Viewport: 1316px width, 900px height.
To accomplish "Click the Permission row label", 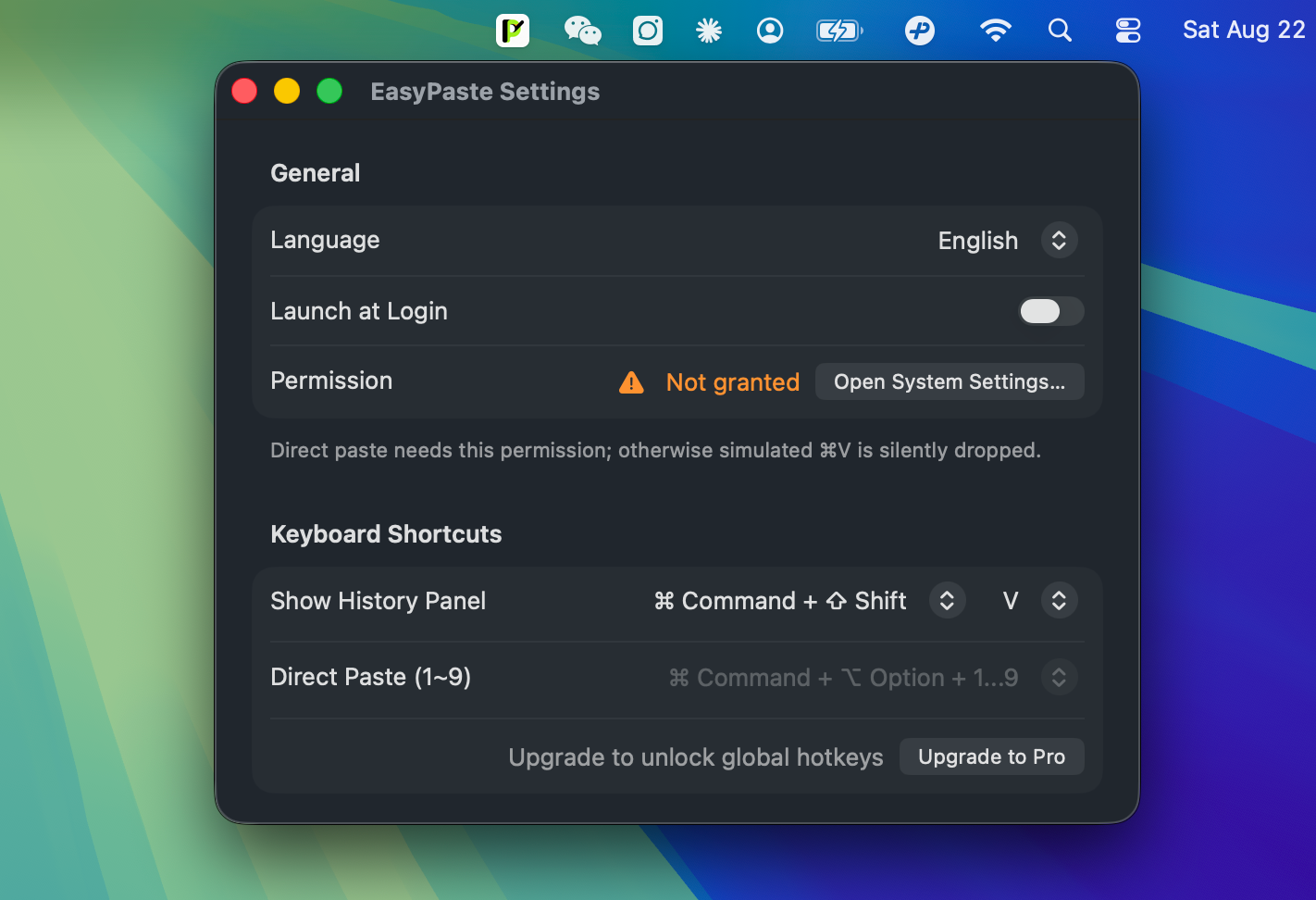I will tap(331, 381).
